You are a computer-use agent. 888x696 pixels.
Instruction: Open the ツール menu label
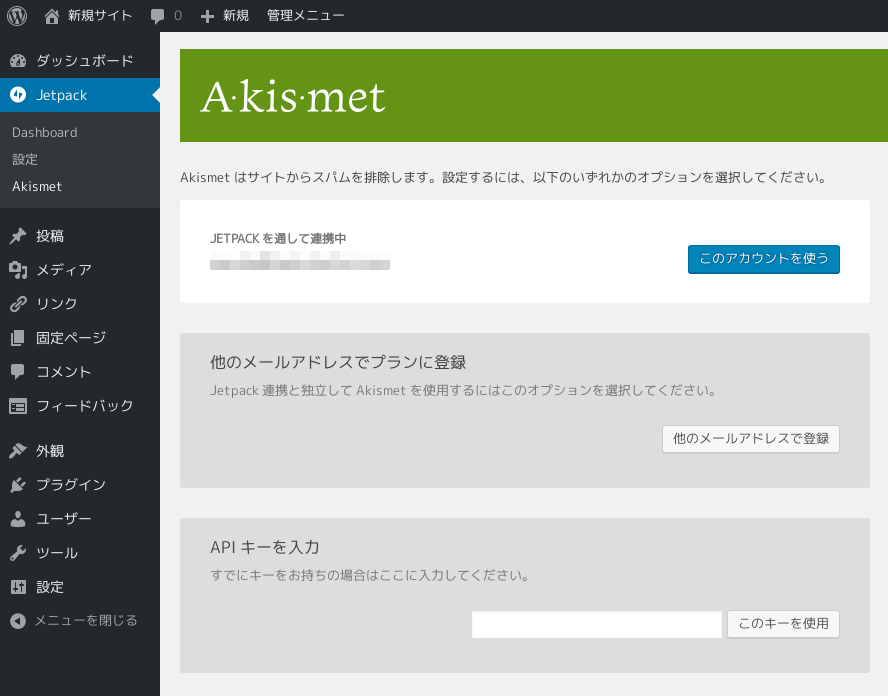coord(57,553)
